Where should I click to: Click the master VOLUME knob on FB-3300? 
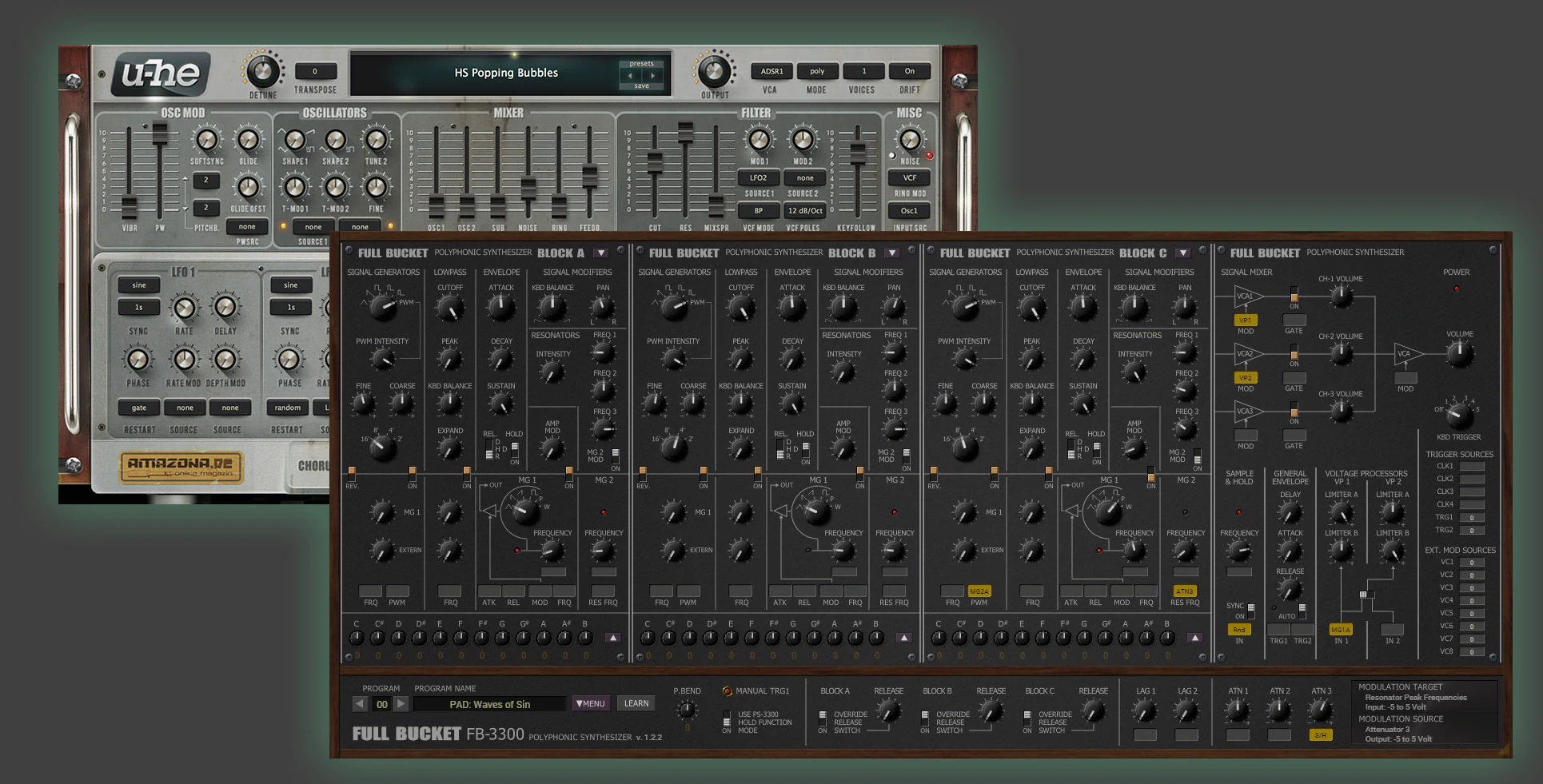(x=1459, y=355)
